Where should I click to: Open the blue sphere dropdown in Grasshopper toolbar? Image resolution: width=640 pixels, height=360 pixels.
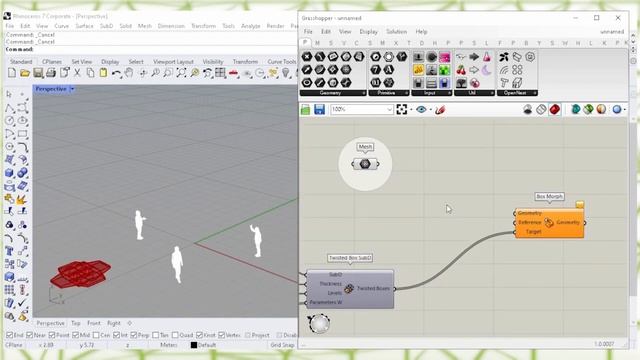(624, 110)
